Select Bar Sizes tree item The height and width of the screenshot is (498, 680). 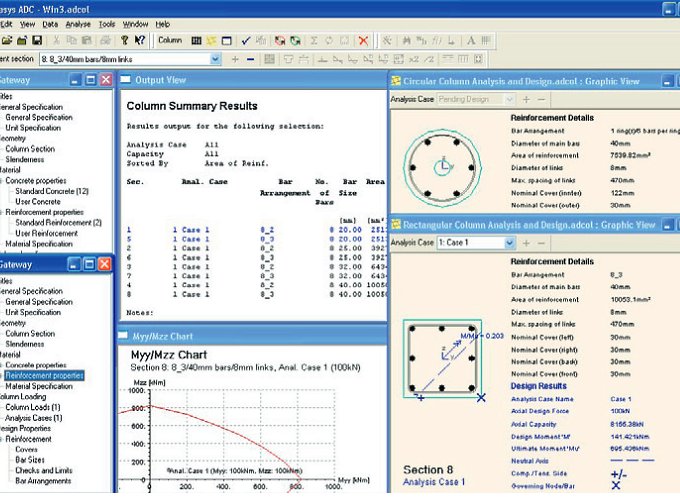coord(30,460)
